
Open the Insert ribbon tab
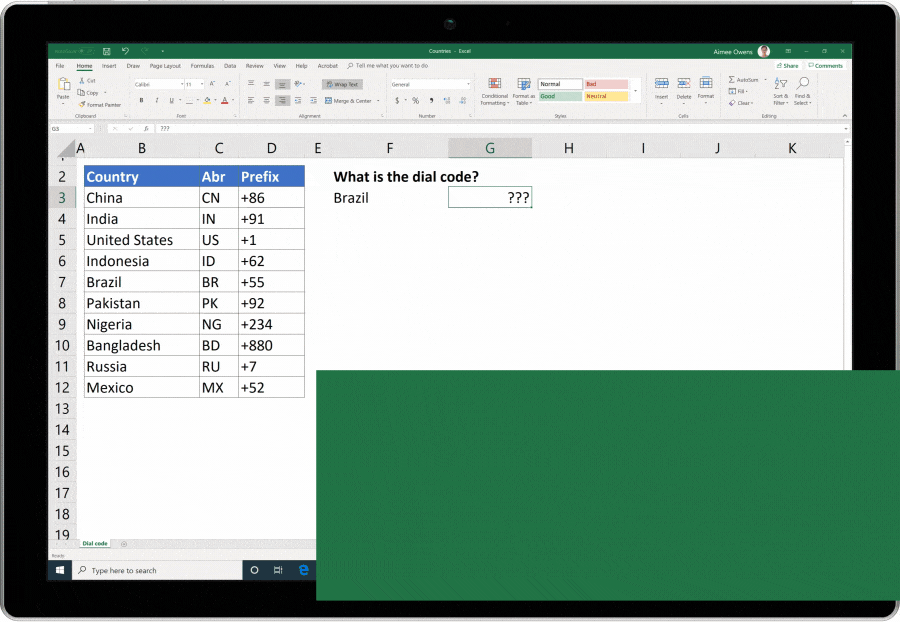pyautogui.click(x=108, y=66)
